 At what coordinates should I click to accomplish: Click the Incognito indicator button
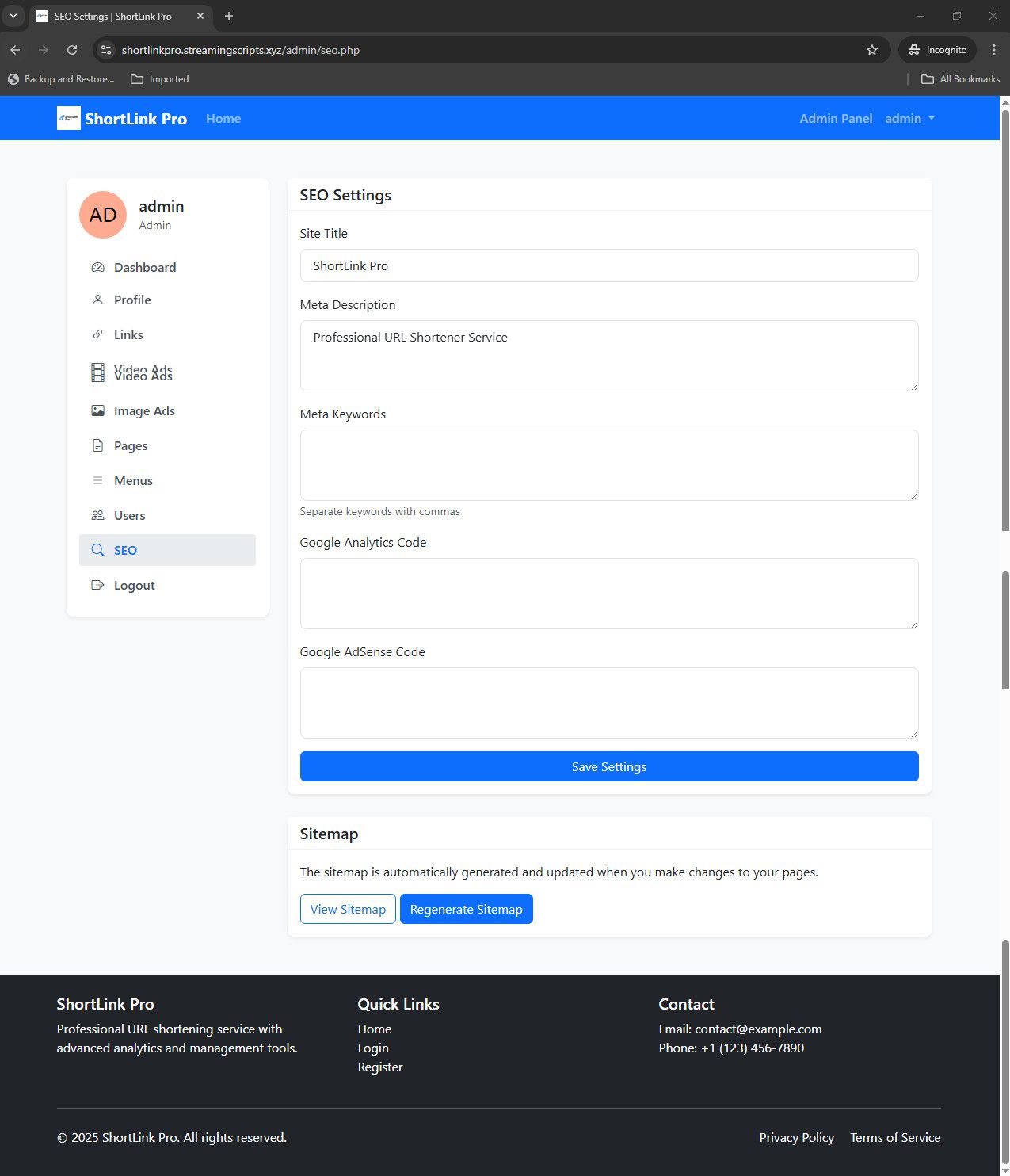pyautogui.click(x=937, y=50)
